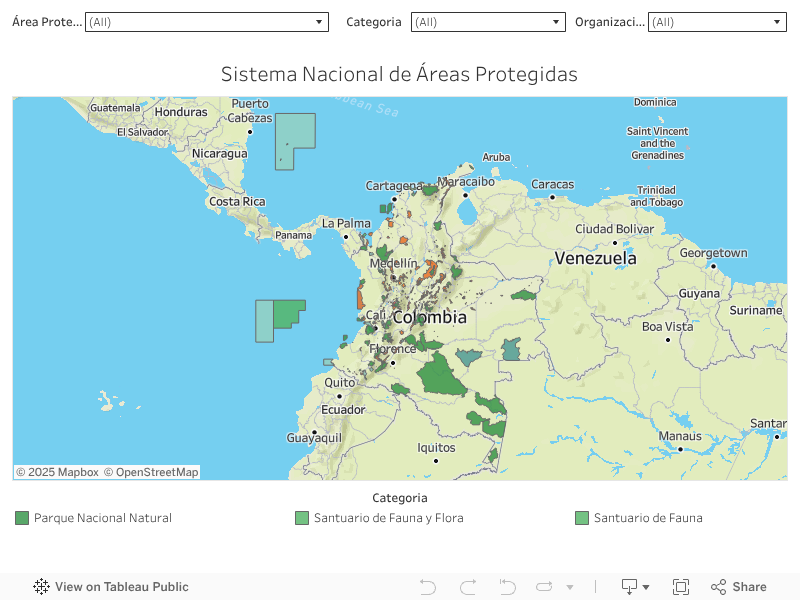Click the Revert view icon
The image size is (800, 600).
[507, 587]
